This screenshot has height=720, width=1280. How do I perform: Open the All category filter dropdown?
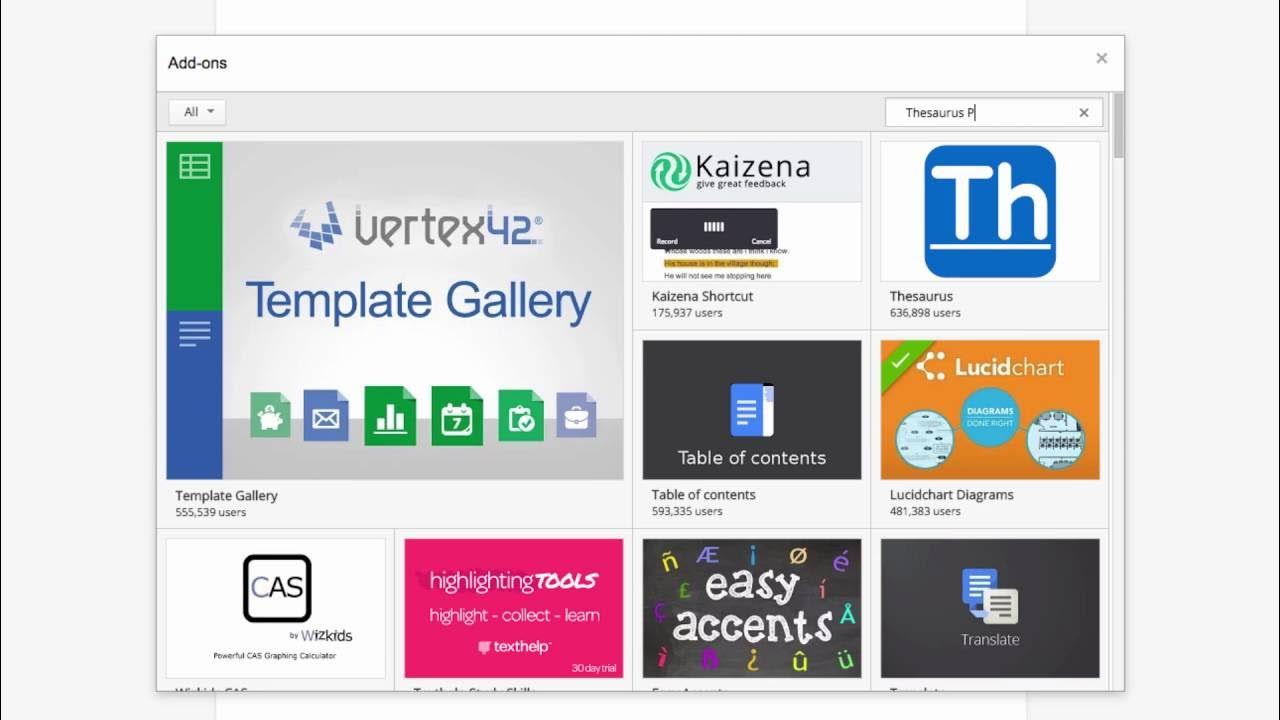tap(197, 112)
